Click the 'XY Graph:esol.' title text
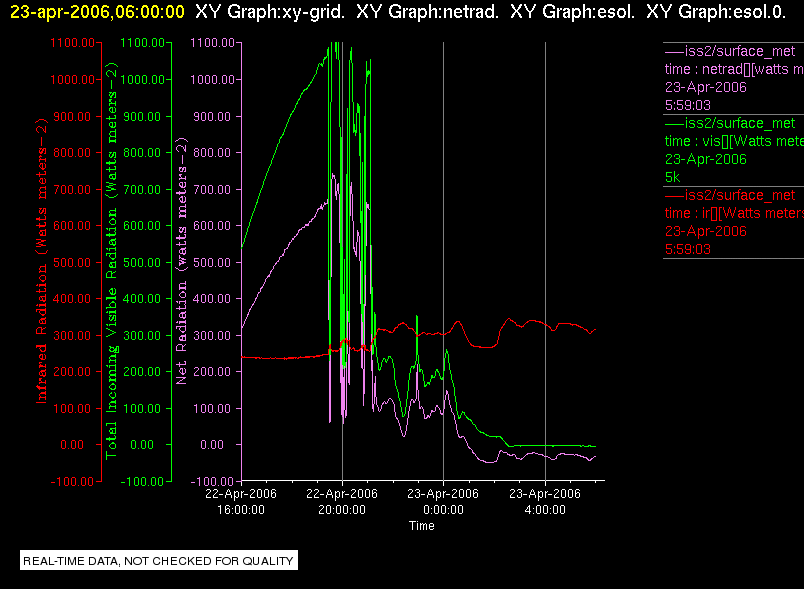The image size is (804, 589). 572,12
